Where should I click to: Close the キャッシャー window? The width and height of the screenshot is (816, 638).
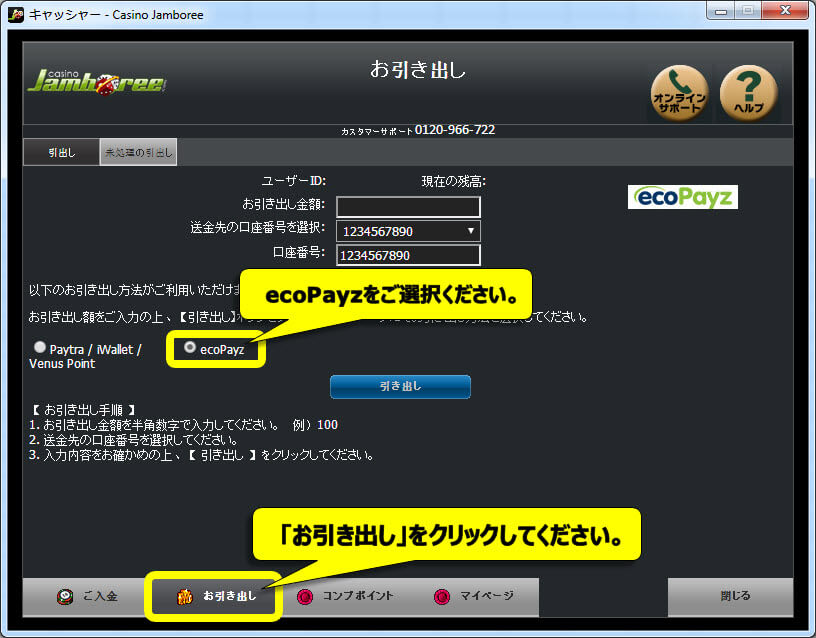tap(785, 11)
